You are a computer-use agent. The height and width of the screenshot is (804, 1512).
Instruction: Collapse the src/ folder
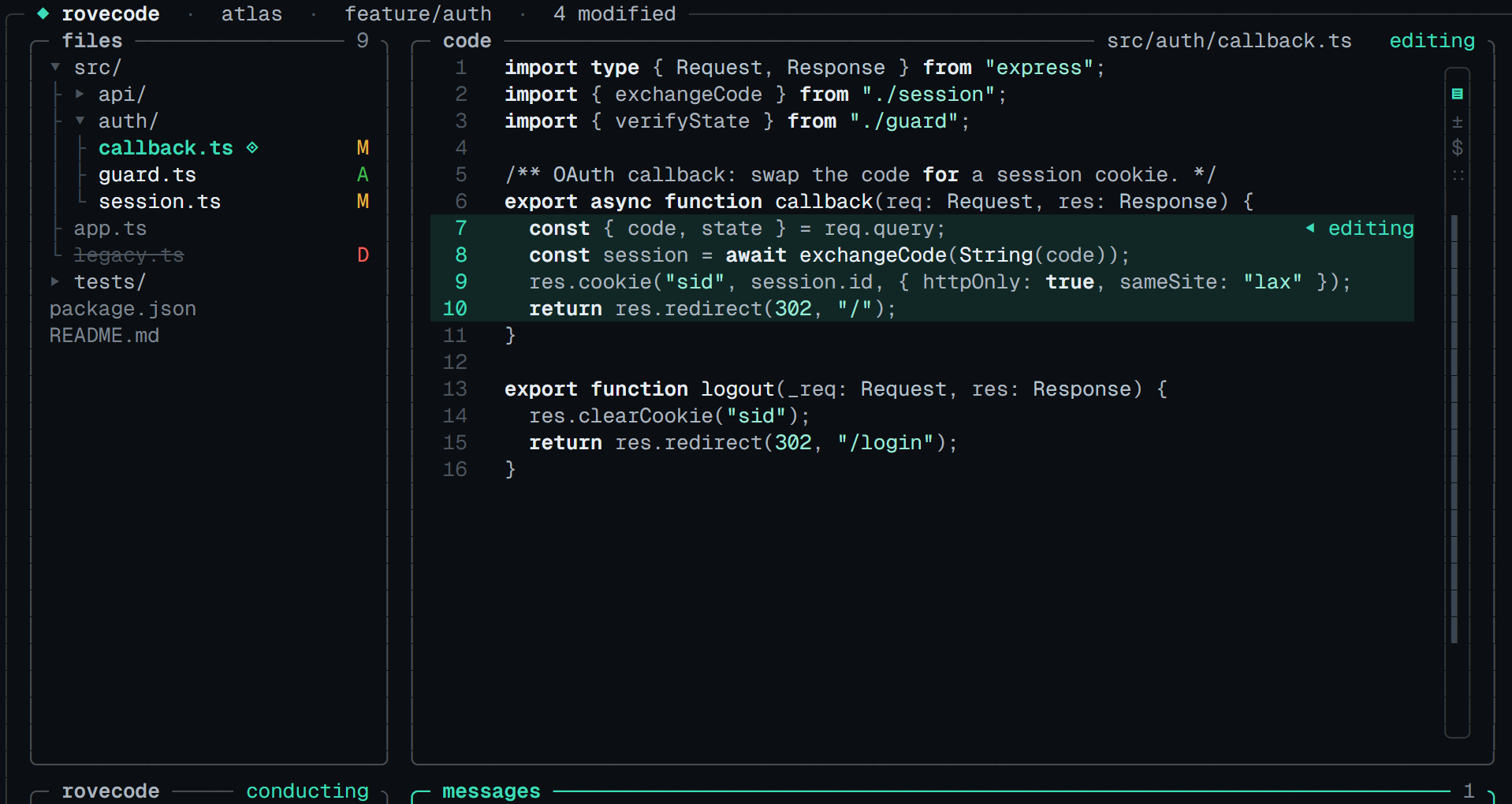tap(55, 67)
